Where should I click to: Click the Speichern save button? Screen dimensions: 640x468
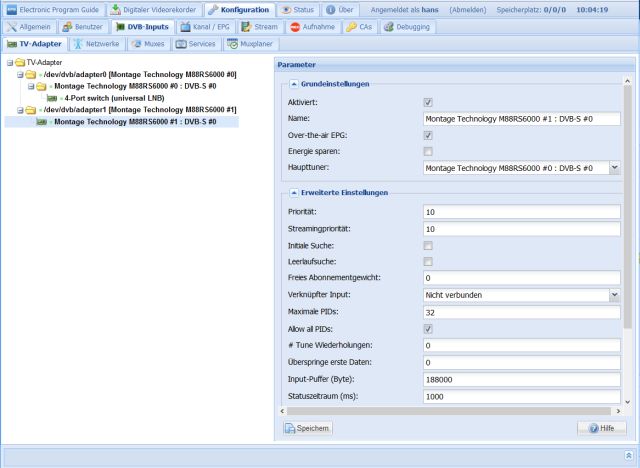308,428
